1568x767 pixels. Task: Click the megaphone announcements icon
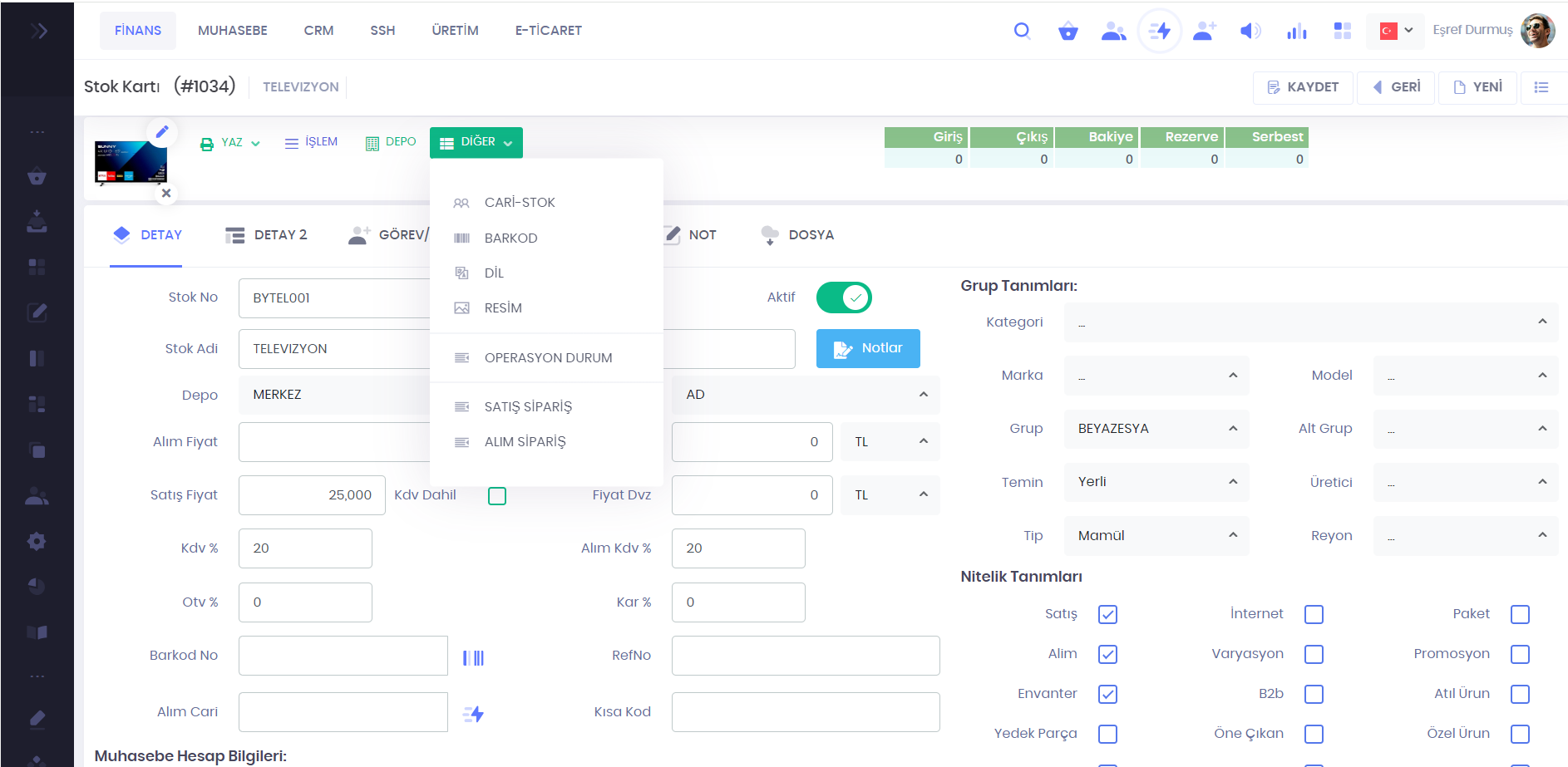pyautogui.click(x=1250, y=32)
